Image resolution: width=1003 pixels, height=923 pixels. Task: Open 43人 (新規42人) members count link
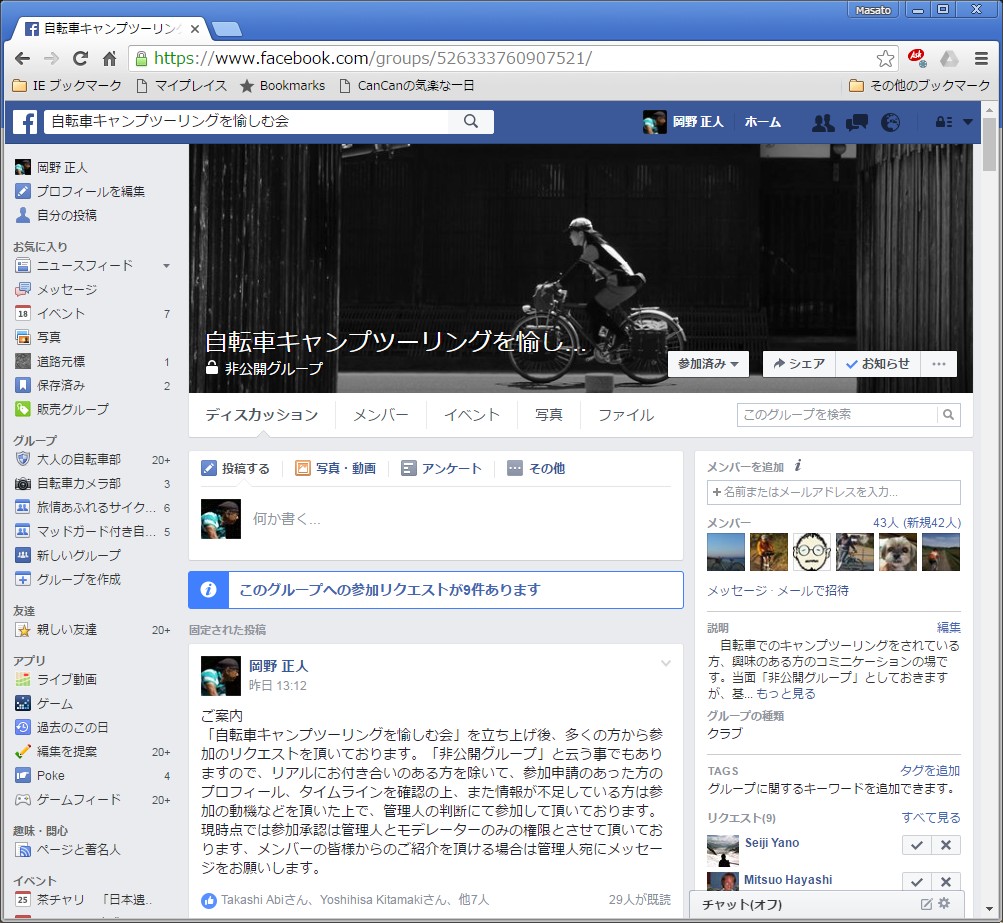click(x=917, y=523)
